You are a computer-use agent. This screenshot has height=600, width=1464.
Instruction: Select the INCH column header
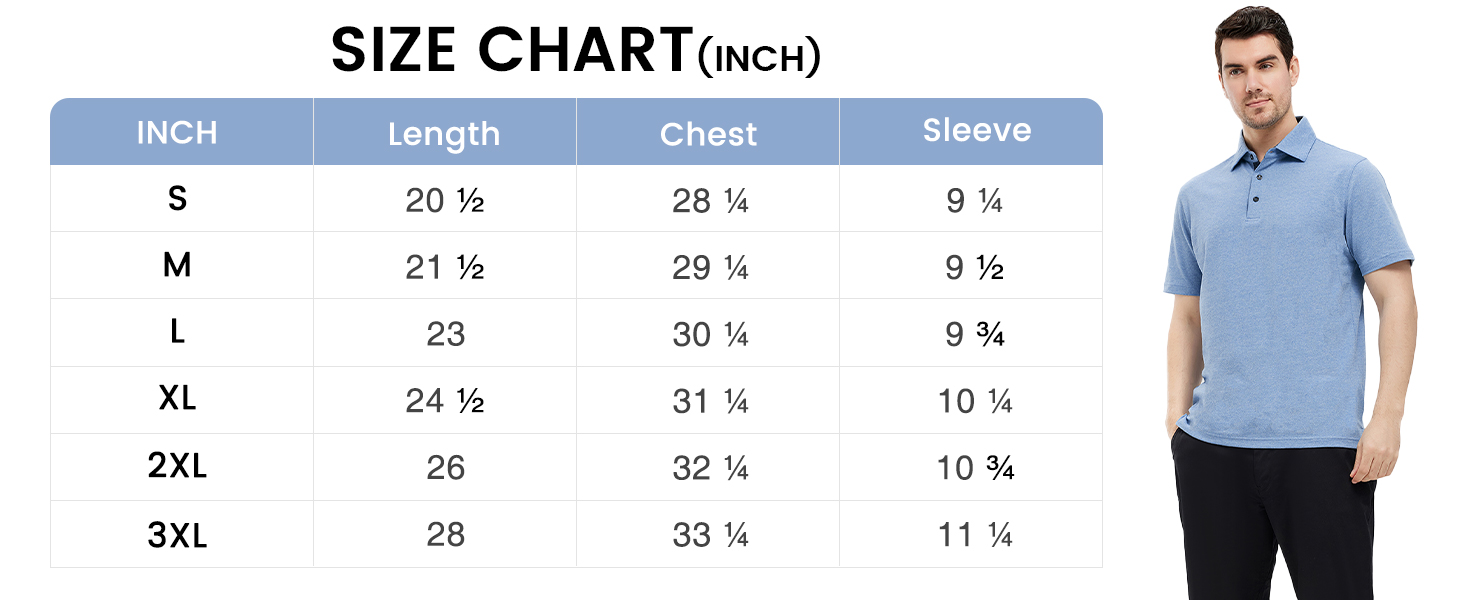pyautogui.click(x=177, y=133)
